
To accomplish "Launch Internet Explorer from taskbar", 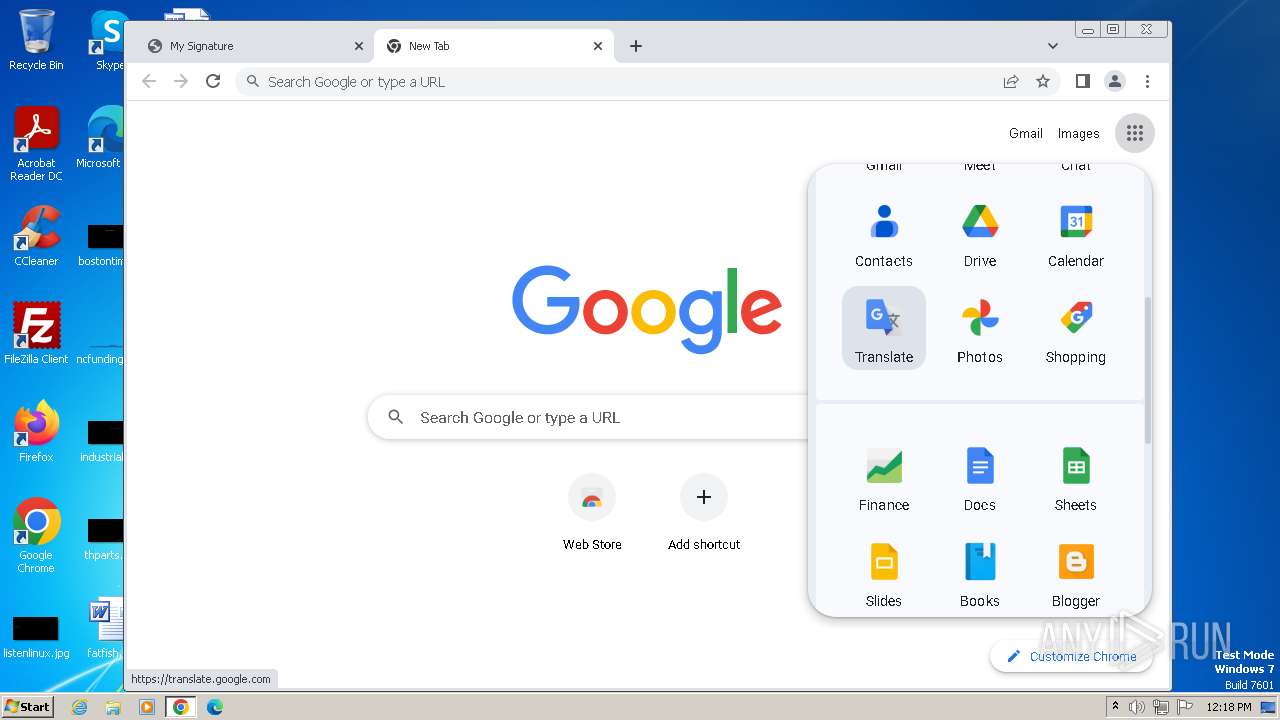I will pos(79,707).
